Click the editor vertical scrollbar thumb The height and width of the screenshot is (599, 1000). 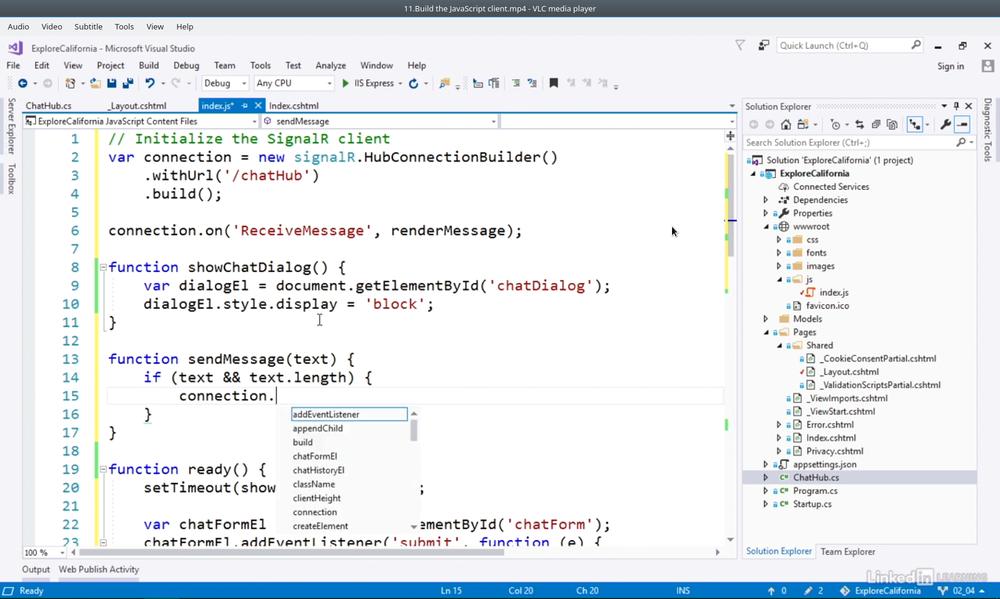[x=730, y=205]
